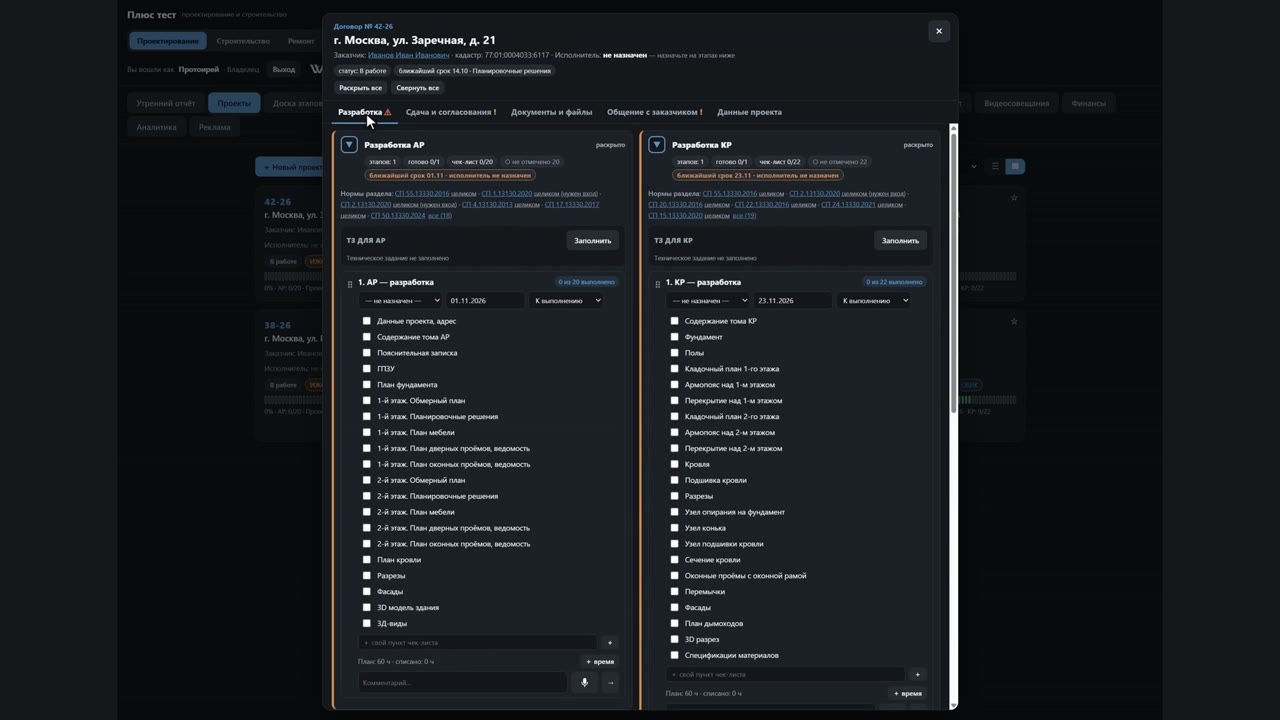Open the assignee dropdown for the КР stage
Viewport: 1280px width, 720px height.
point(708,300)
